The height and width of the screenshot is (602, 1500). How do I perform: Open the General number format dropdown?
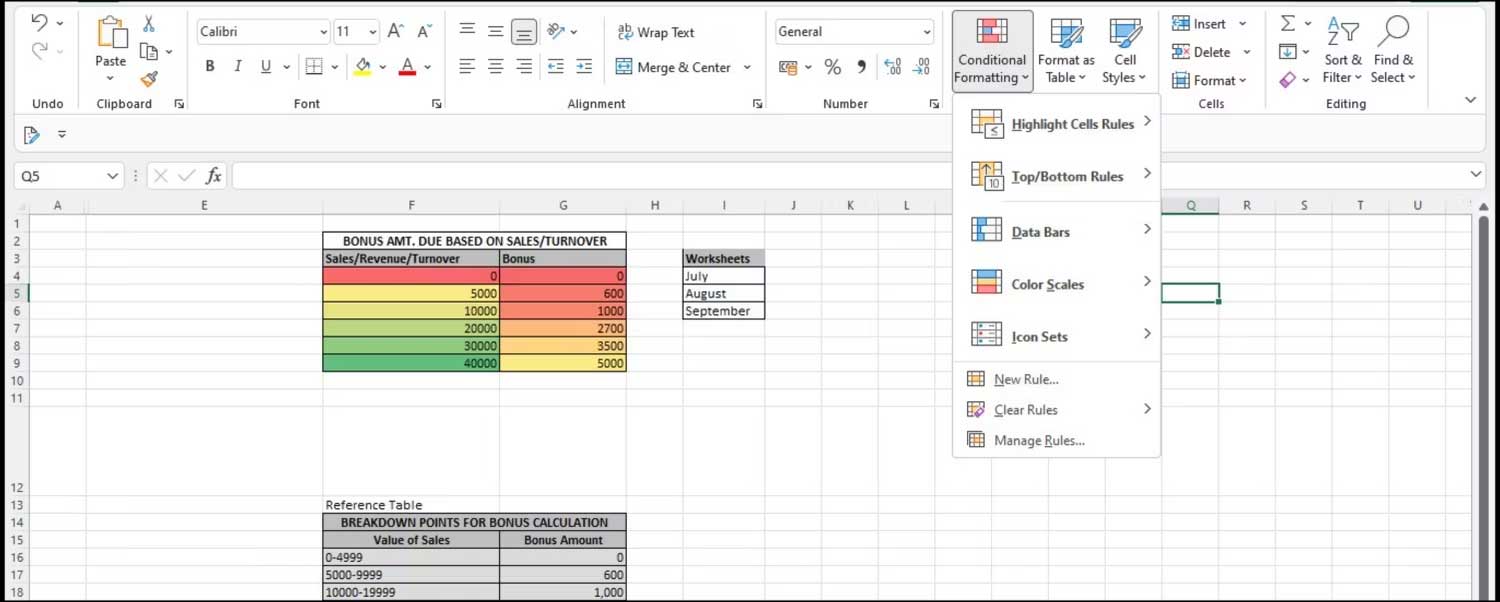pyautogui.click(x=927, y=32)
